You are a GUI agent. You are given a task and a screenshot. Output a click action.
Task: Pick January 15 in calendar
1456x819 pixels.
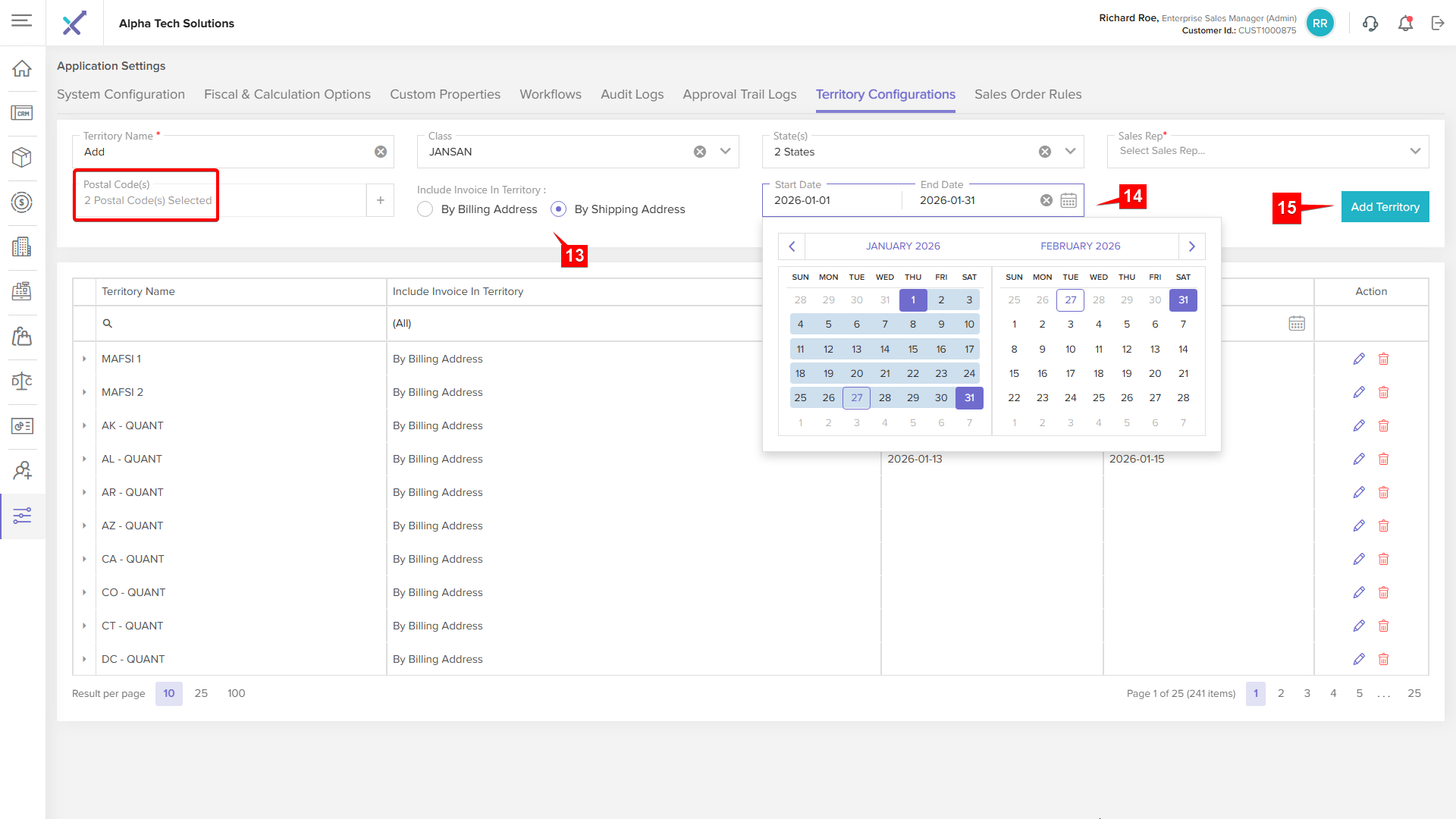[x=913, y=349]
